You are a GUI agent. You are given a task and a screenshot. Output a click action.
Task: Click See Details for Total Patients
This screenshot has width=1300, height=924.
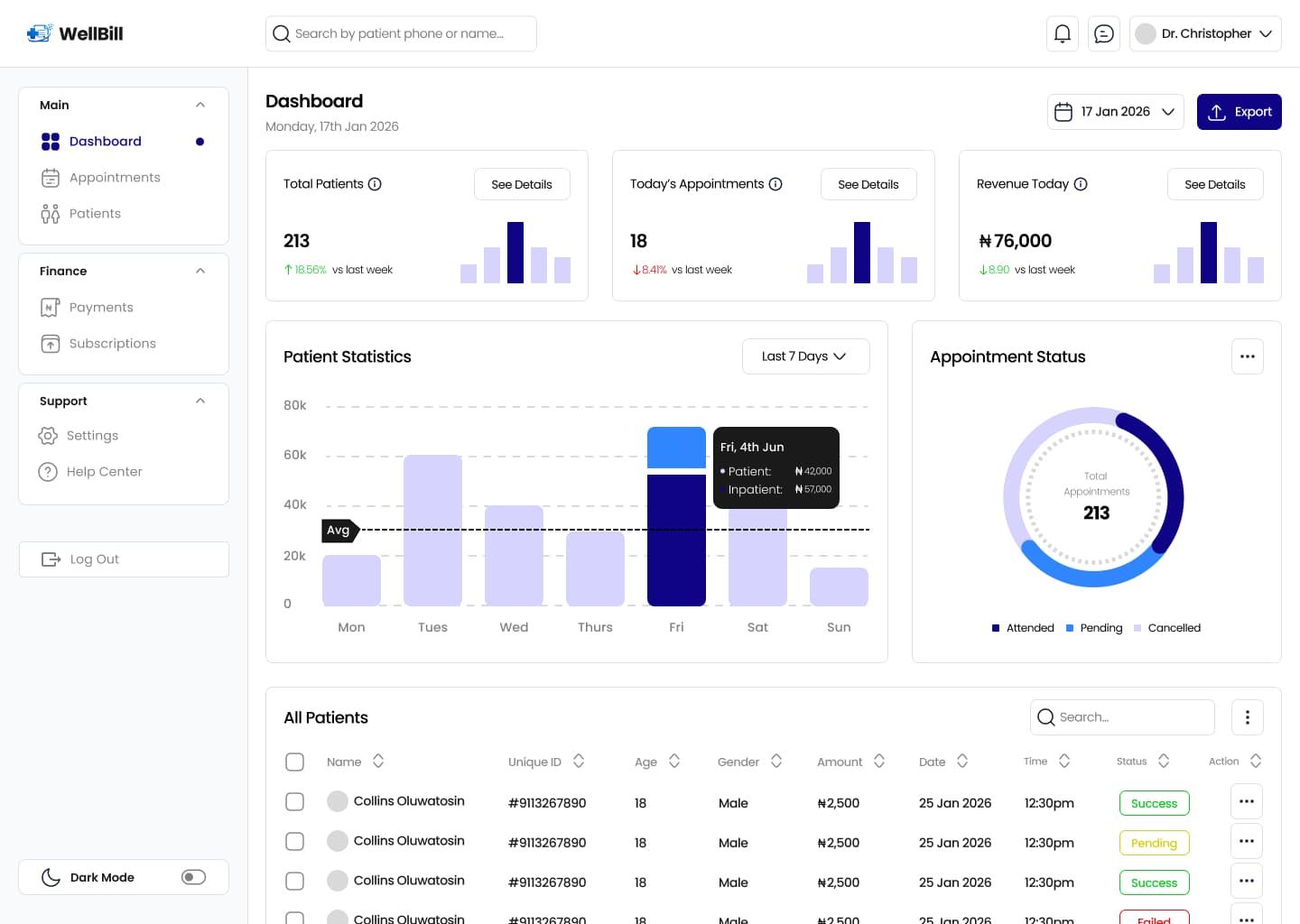tap(522, 184)
